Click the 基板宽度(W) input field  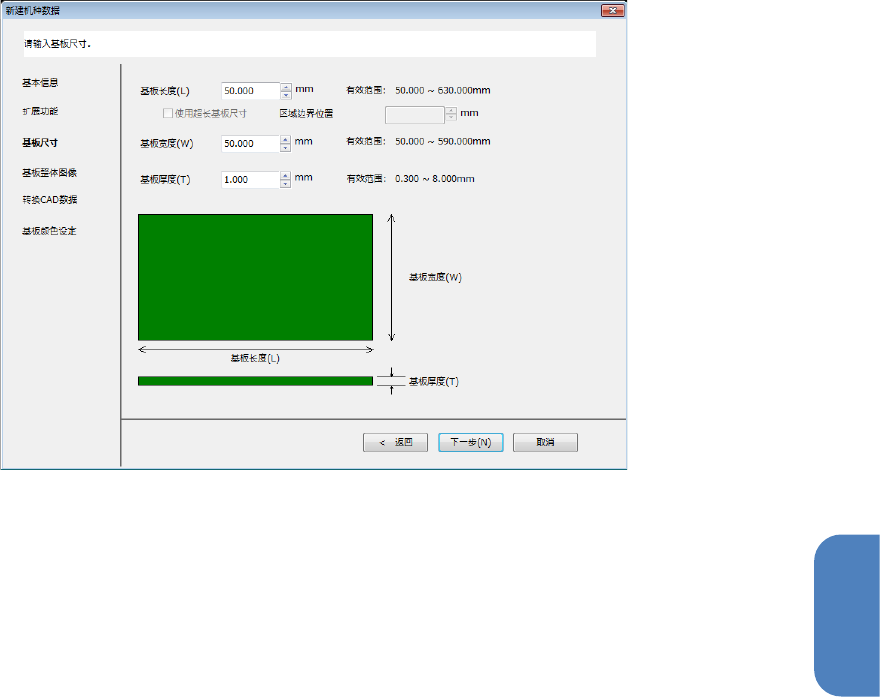tap(250, 144)
